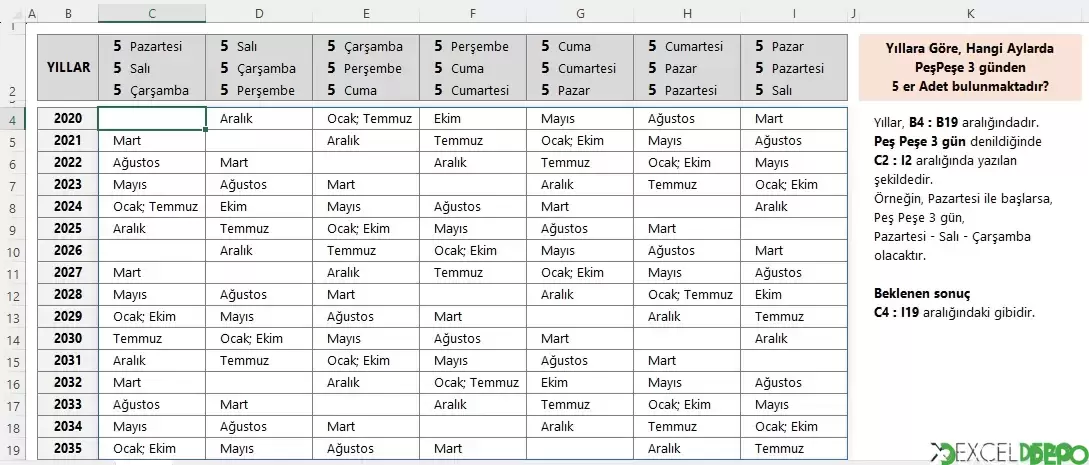Click the fill handle of cell C4
Screen dimensions: 1089x465
206,129
